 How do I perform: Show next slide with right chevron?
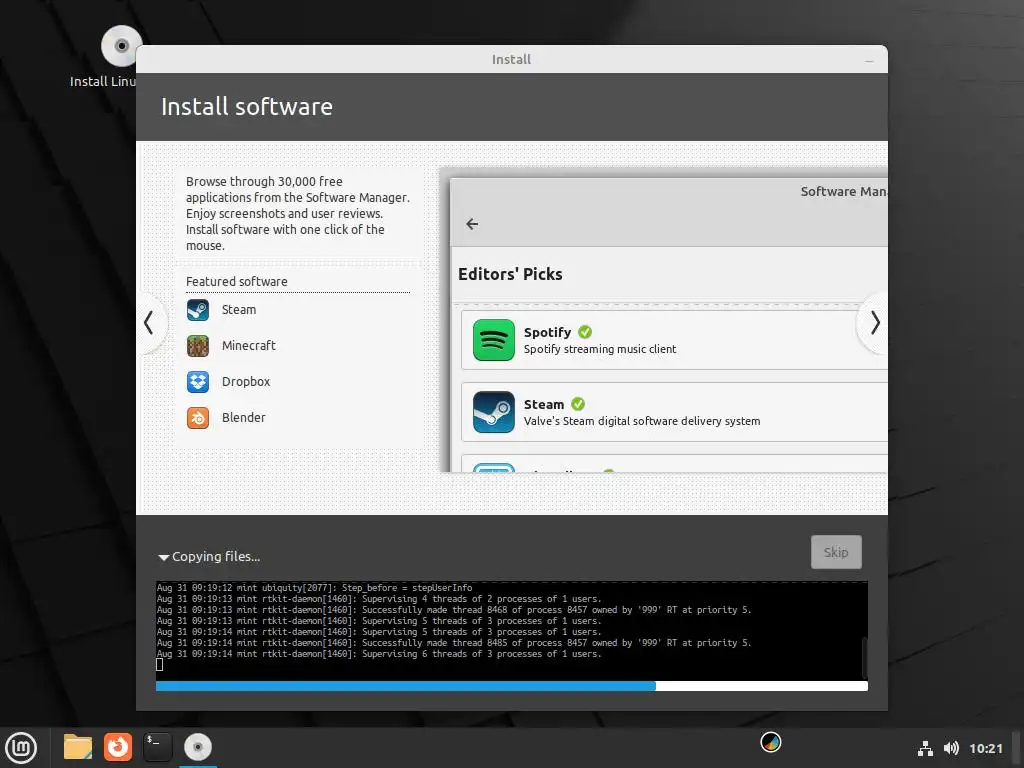[875, 323]
